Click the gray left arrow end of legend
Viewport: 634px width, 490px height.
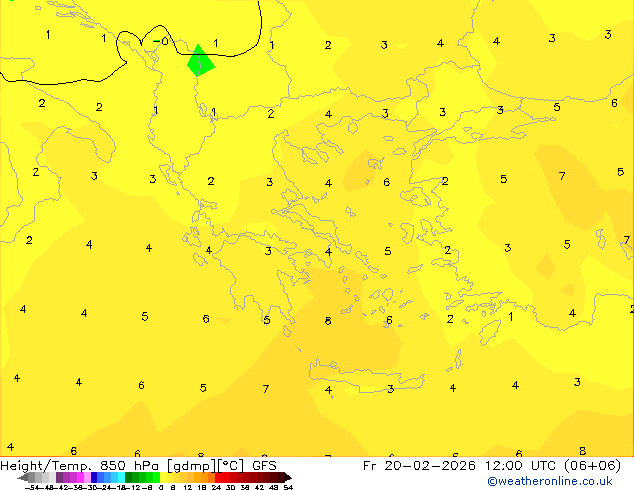tap(23, 477)
